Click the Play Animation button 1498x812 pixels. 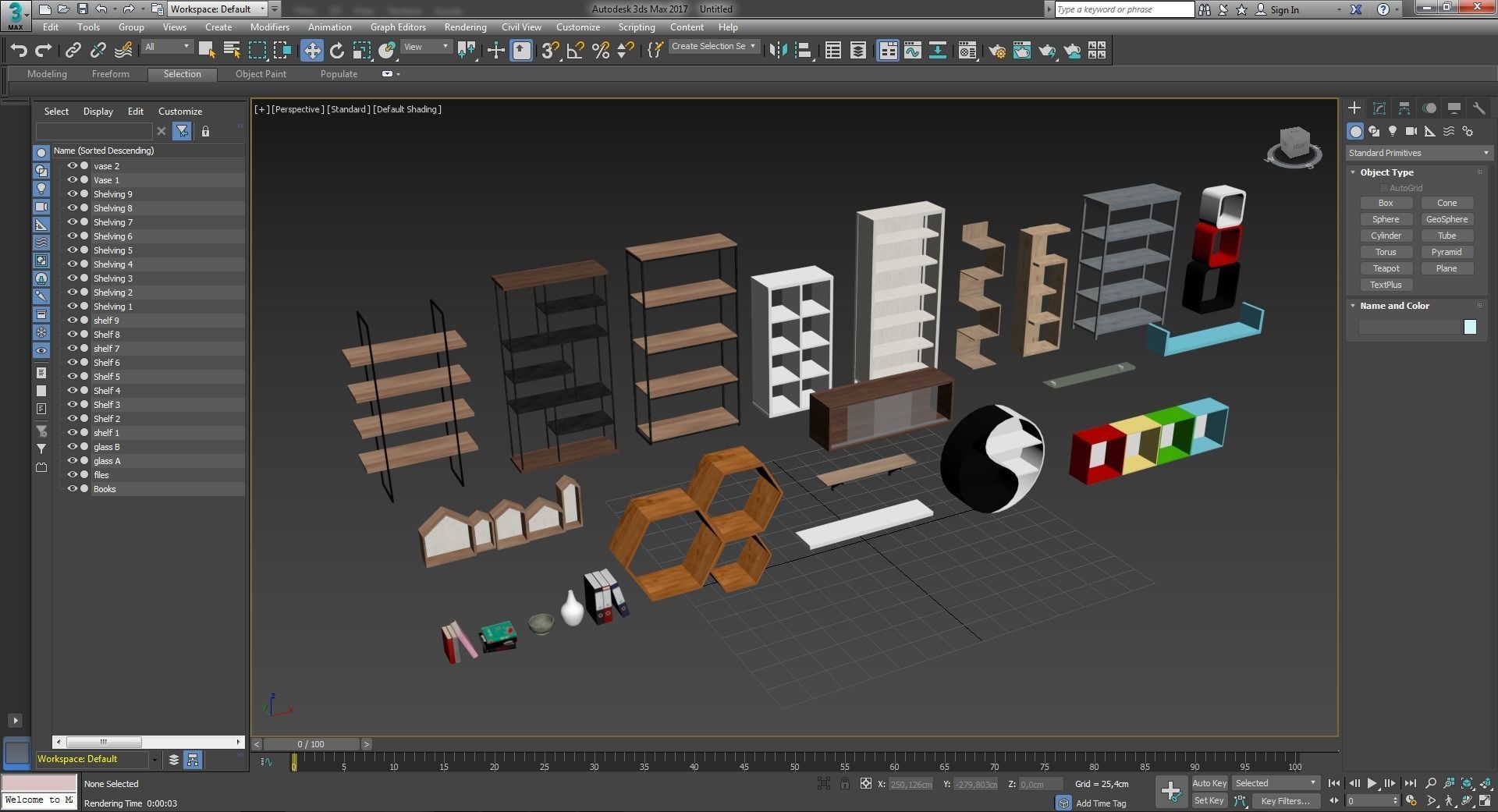[1372, 783]
